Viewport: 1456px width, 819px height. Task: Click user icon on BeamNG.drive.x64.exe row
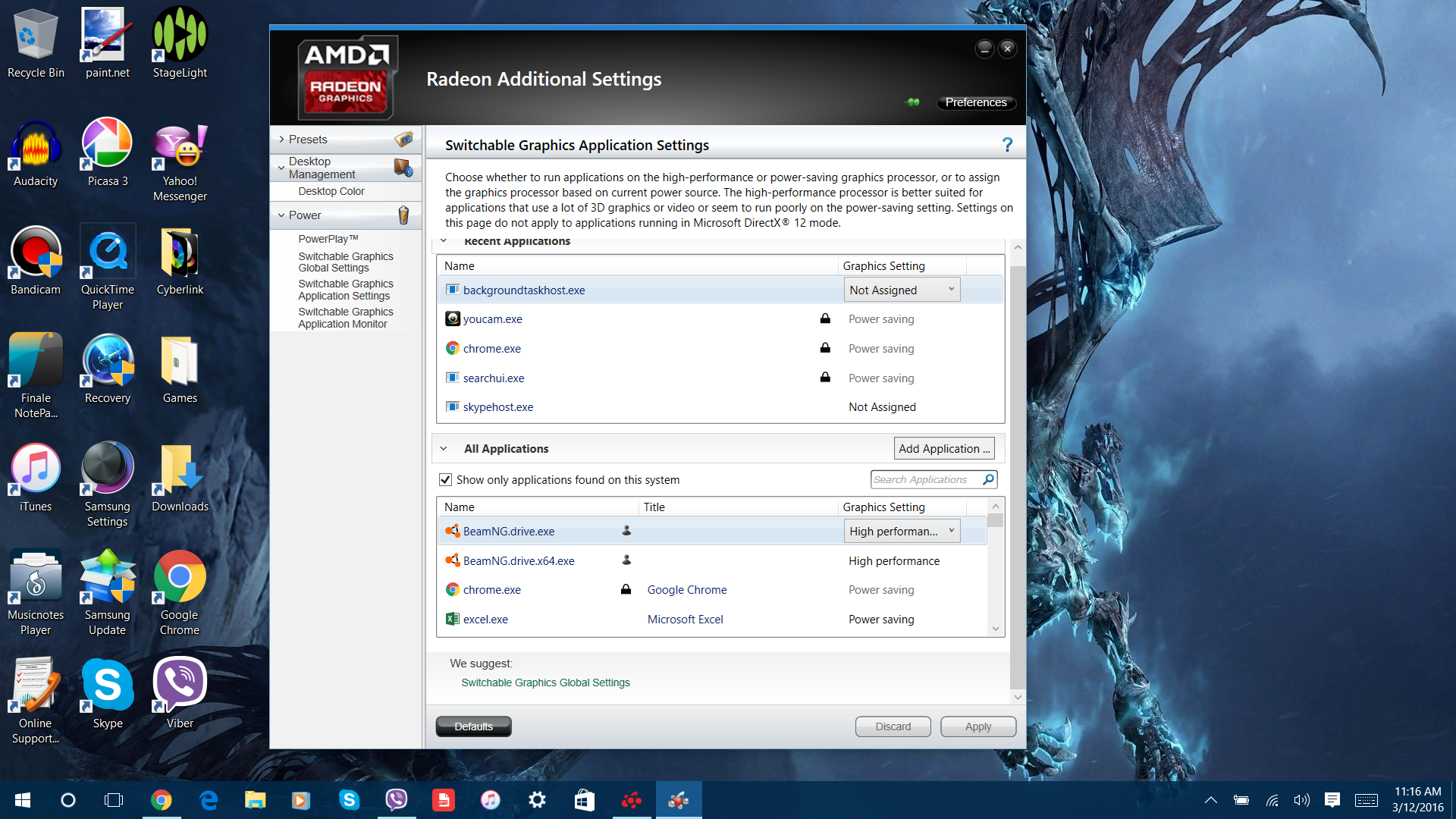pyautogui.click(x=626, y=560)
